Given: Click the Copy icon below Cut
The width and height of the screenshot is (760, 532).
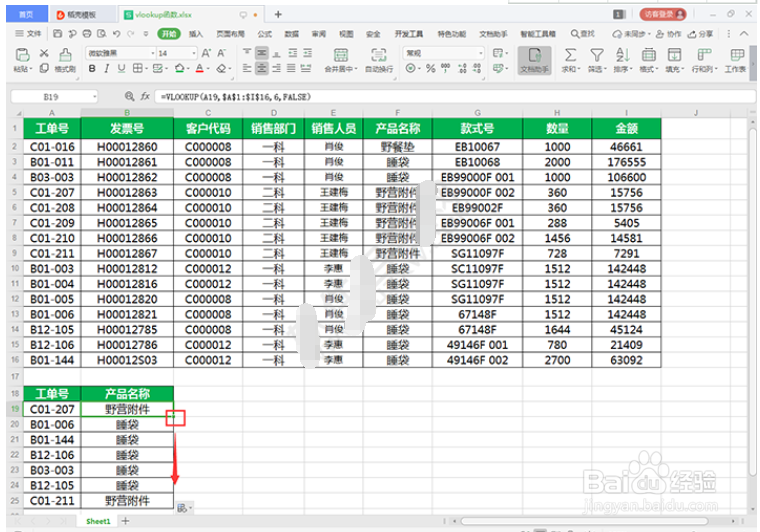Looking at the screenshot, I should pos(44,68).
